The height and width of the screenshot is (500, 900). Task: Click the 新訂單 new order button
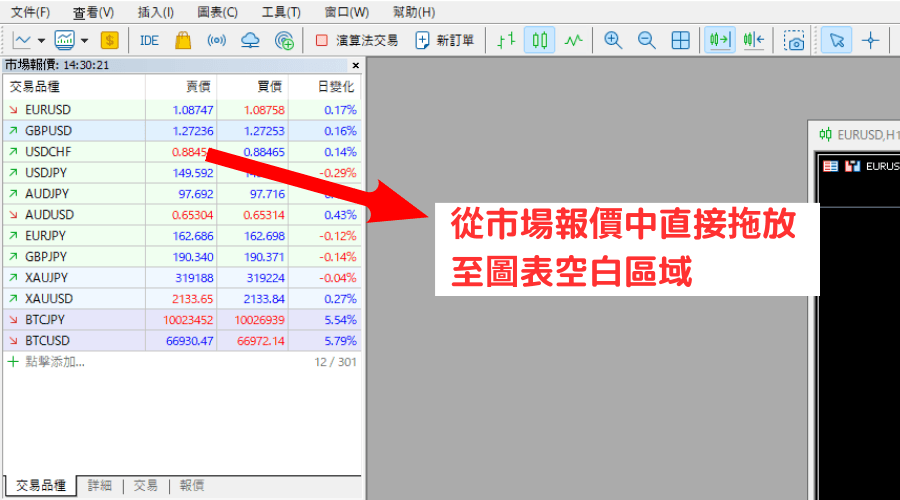point(445,41)
